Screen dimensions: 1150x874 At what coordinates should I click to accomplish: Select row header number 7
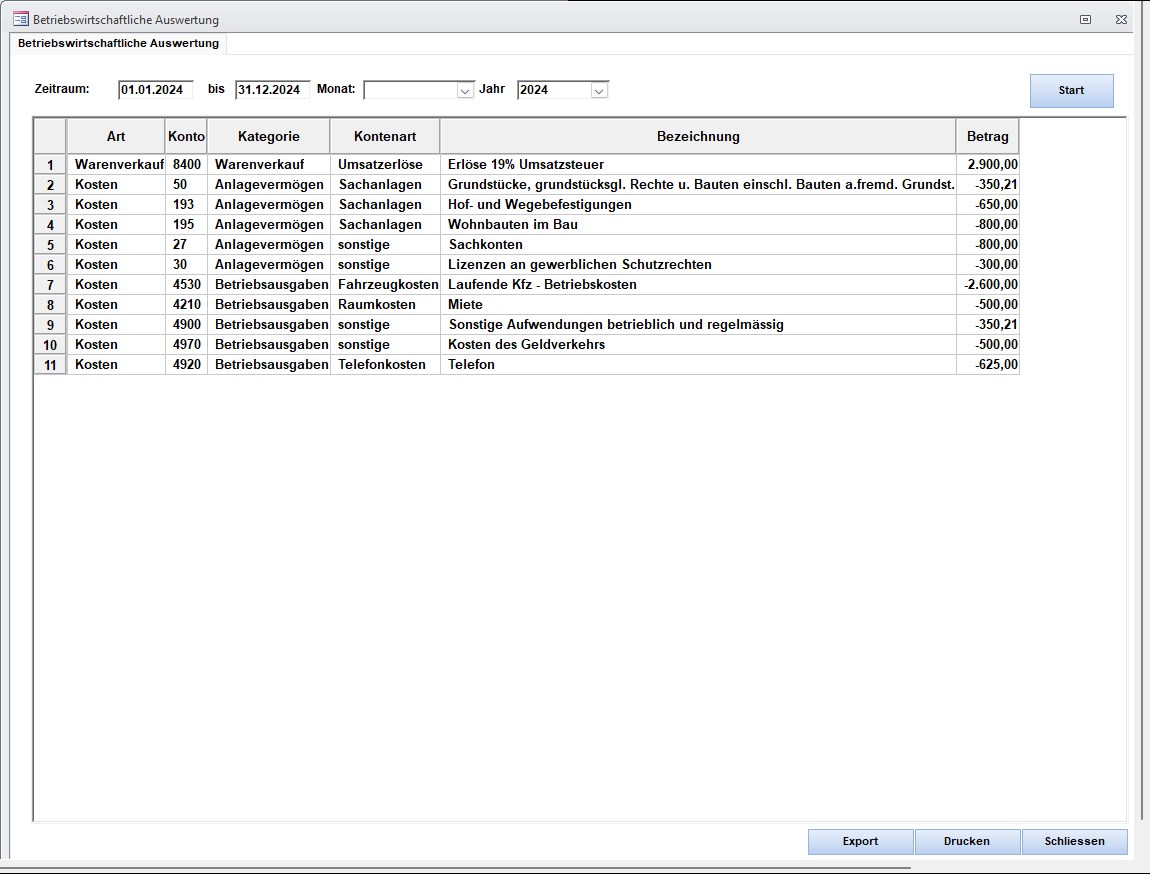pyautogui.click(x=50, y=285)
